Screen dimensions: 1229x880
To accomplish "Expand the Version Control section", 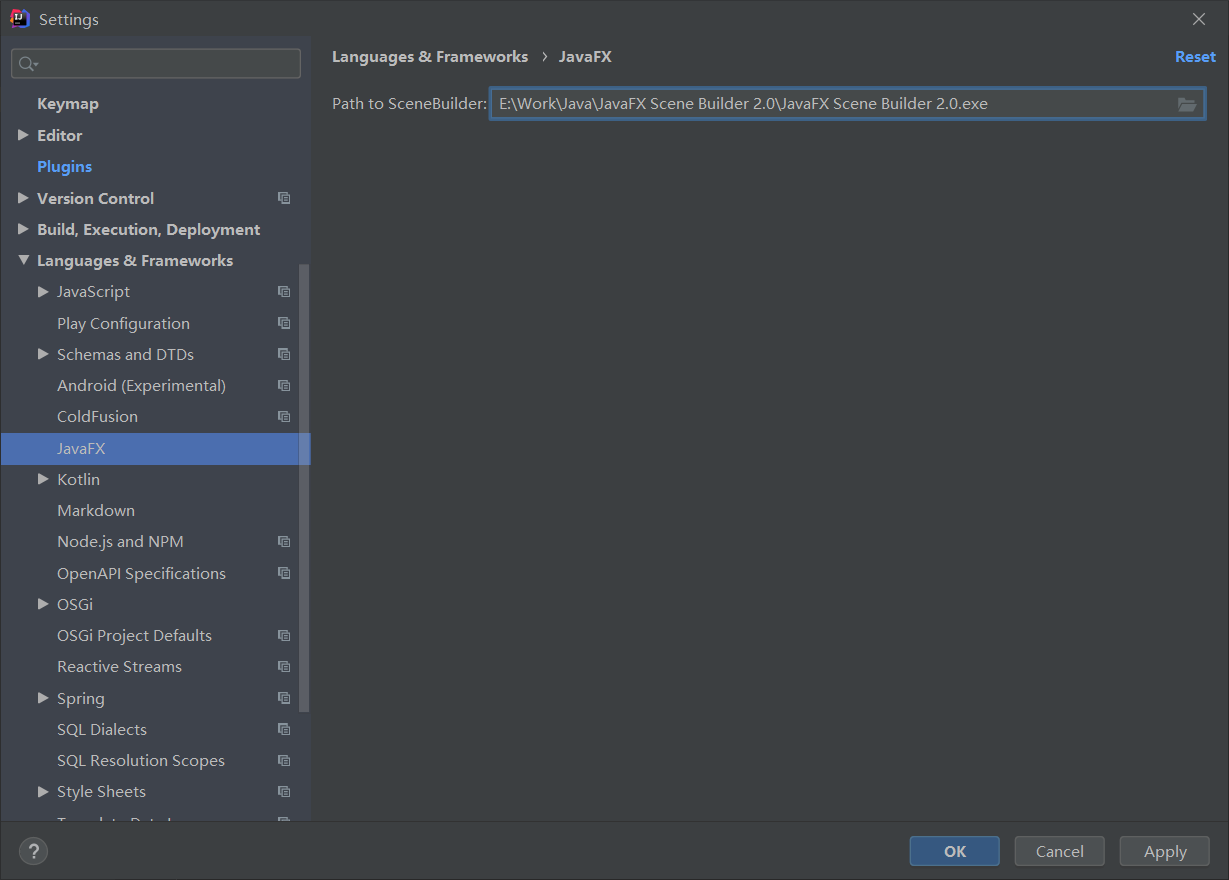I will [x=23, y=198].
